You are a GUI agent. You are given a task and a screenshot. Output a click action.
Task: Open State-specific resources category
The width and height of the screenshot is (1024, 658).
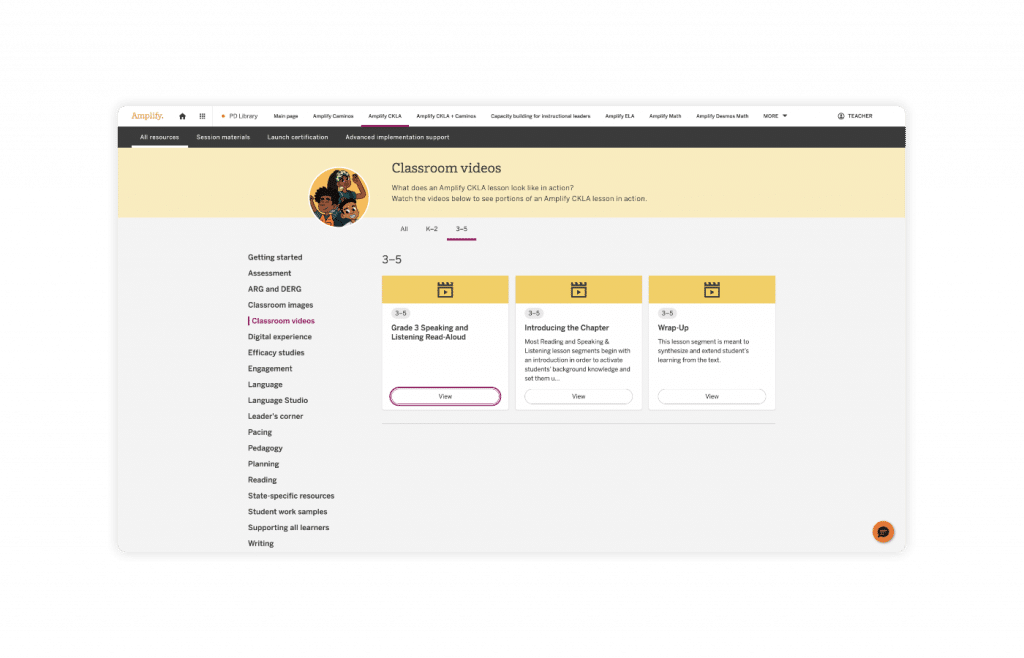point(291,496)
